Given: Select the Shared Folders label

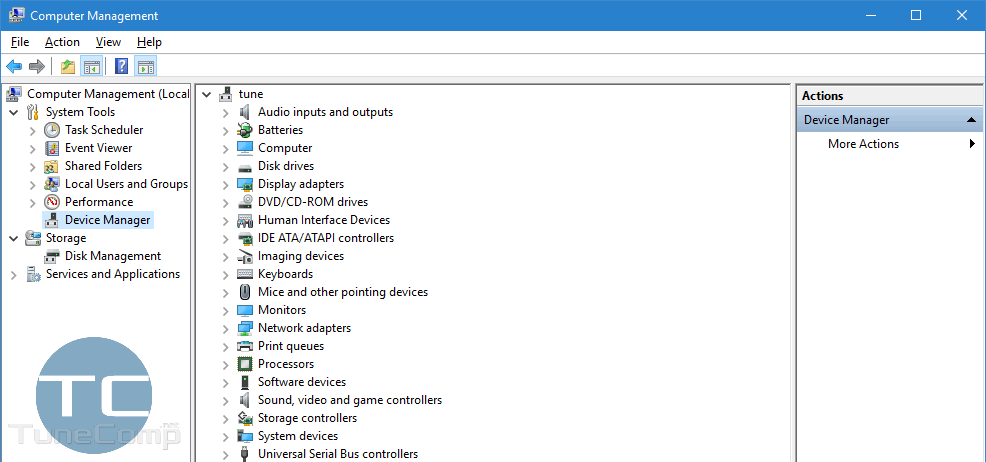Looking at the screenshot, I should (103, 166).
